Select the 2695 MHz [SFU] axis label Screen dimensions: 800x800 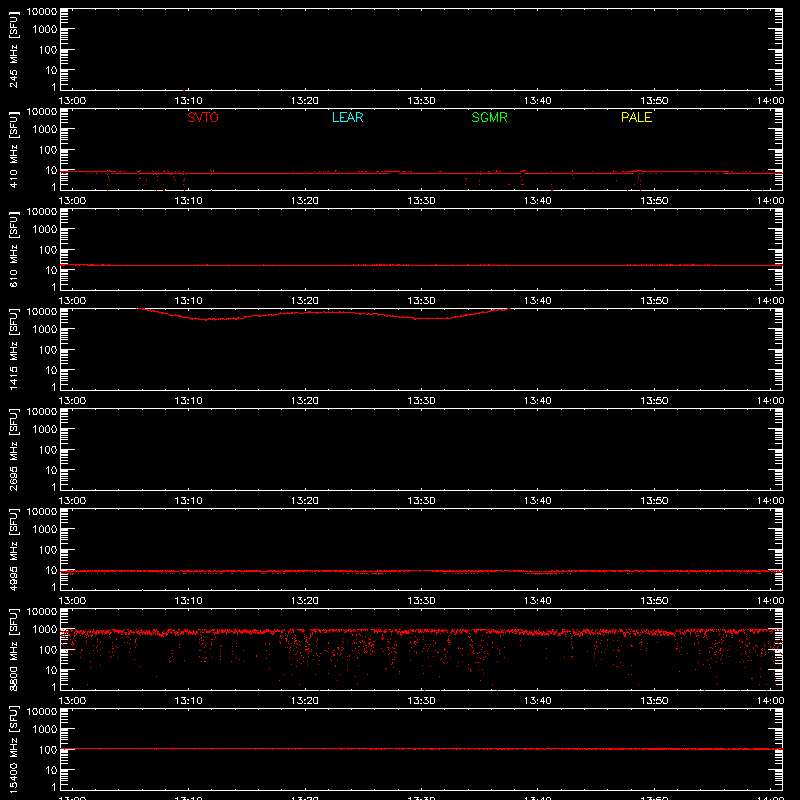[14, 449]
